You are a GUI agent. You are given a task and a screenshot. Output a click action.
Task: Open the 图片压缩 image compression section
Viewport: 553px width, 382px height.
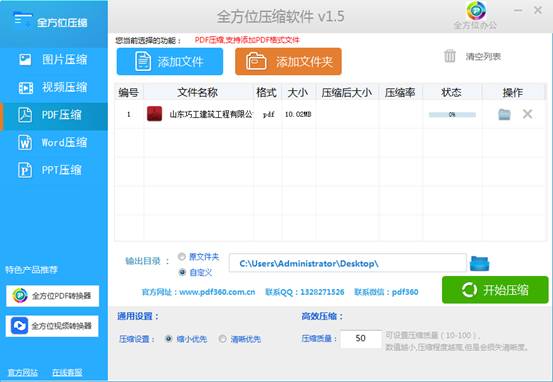pyautogui.click(x=54, y=60)
